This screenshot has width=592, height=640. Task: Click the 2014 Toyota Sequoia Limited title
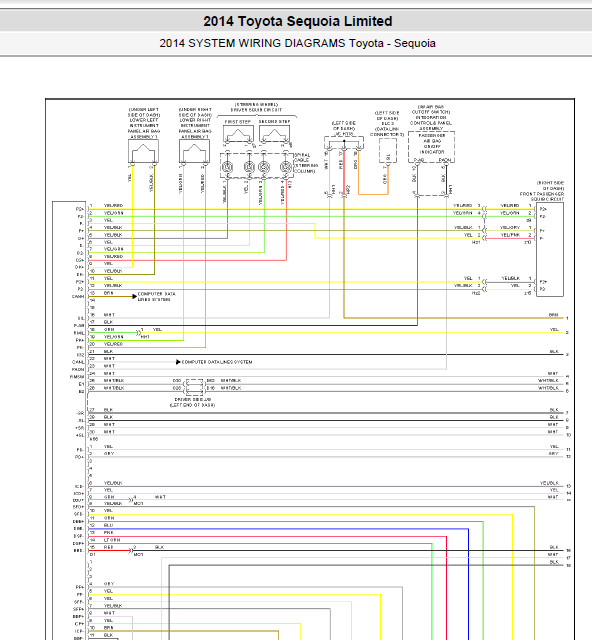pos(298,21)
